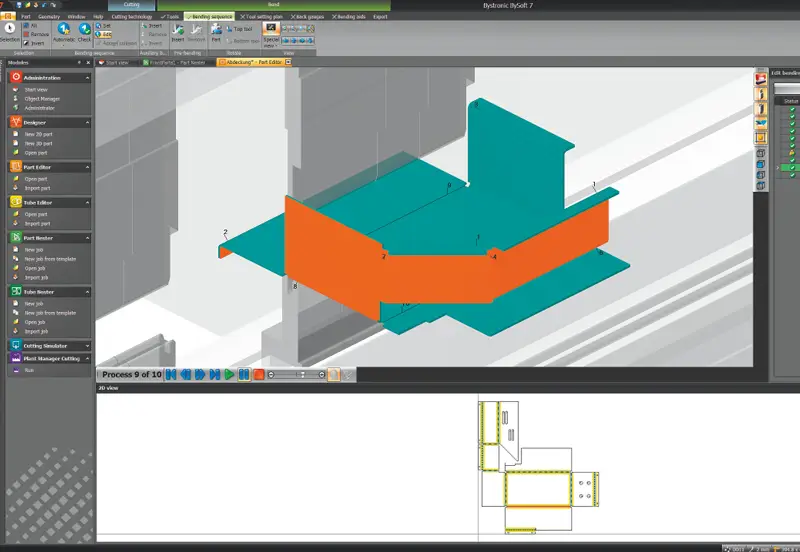
Task: Click the Geometry menu
Action: click(49, 17)
